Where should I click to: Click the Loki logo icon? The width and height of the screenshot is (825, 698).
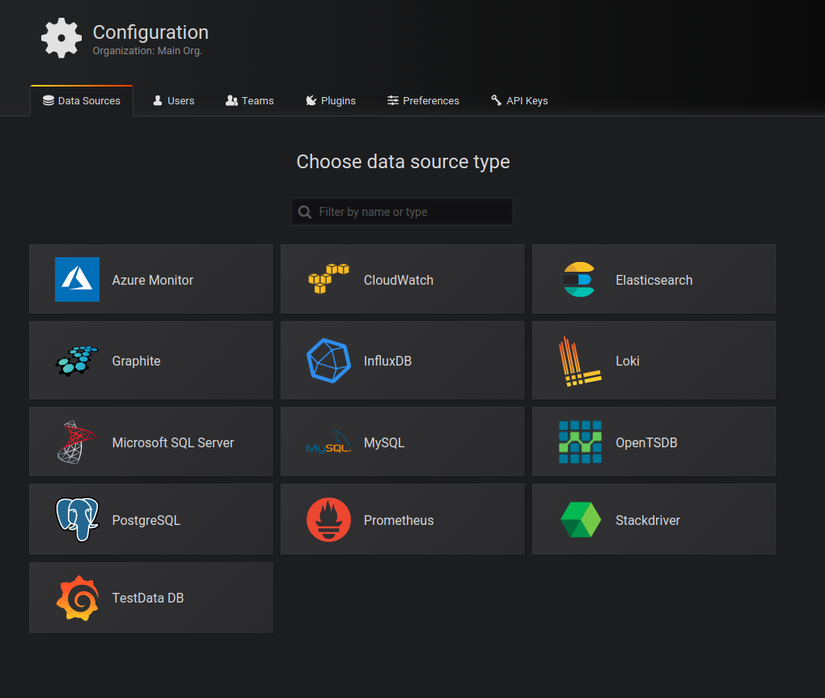(580, 361)
